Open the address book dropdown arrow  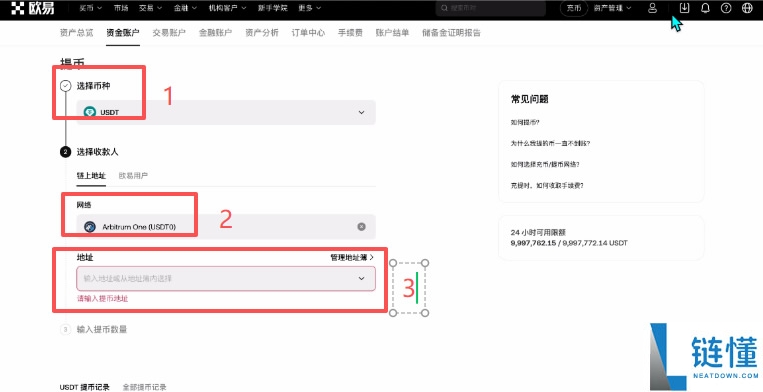[362, 279]
